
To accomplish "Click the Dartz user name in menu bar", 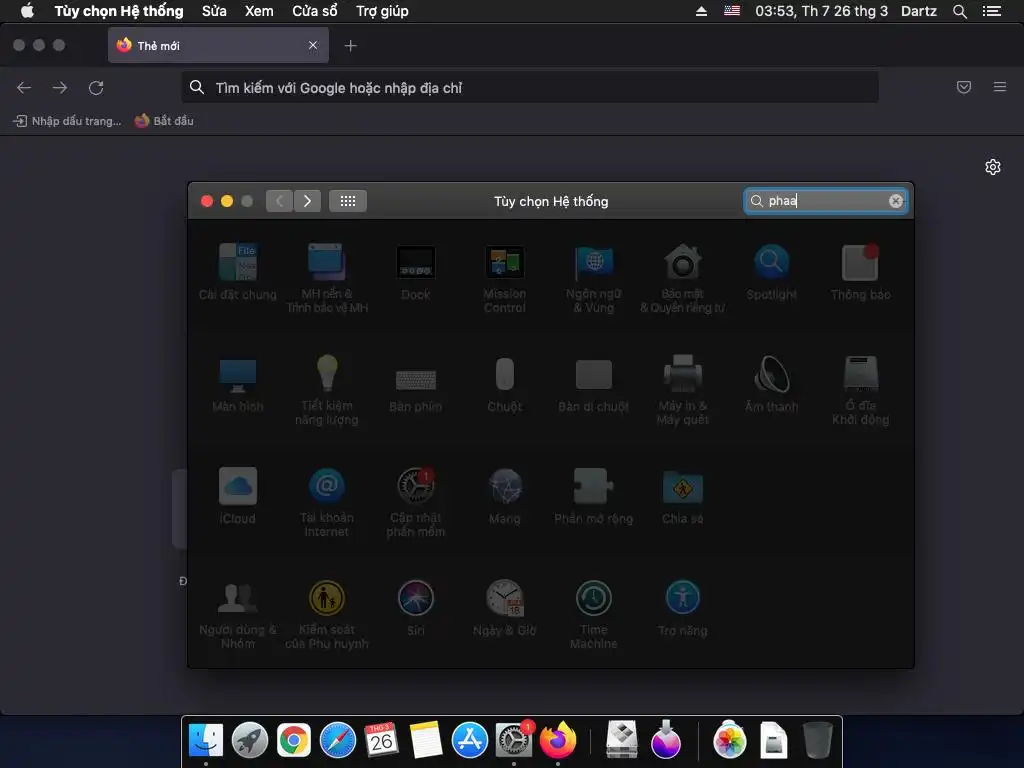I will tap(919, 11).
